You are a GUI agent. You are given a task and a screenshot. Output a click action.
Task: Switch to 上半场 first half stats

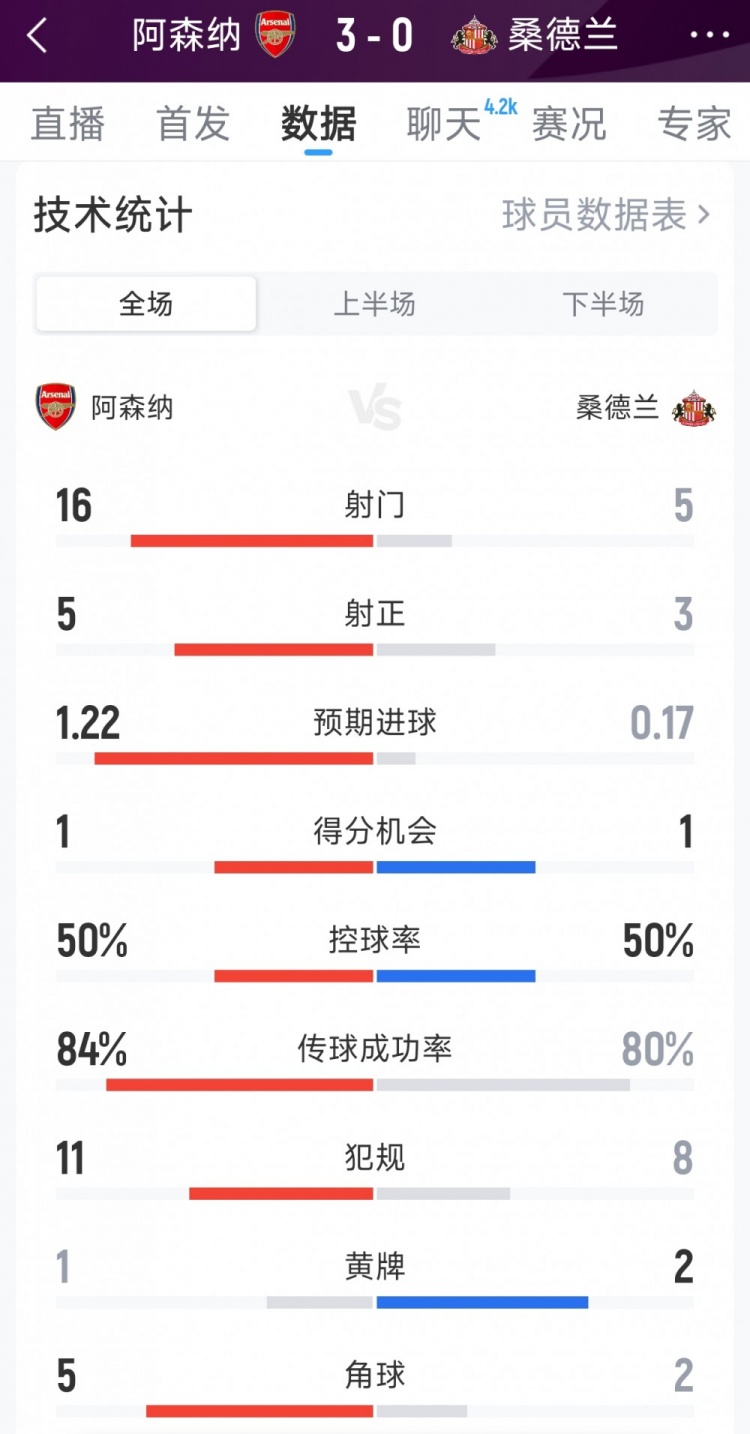[374, 304]
